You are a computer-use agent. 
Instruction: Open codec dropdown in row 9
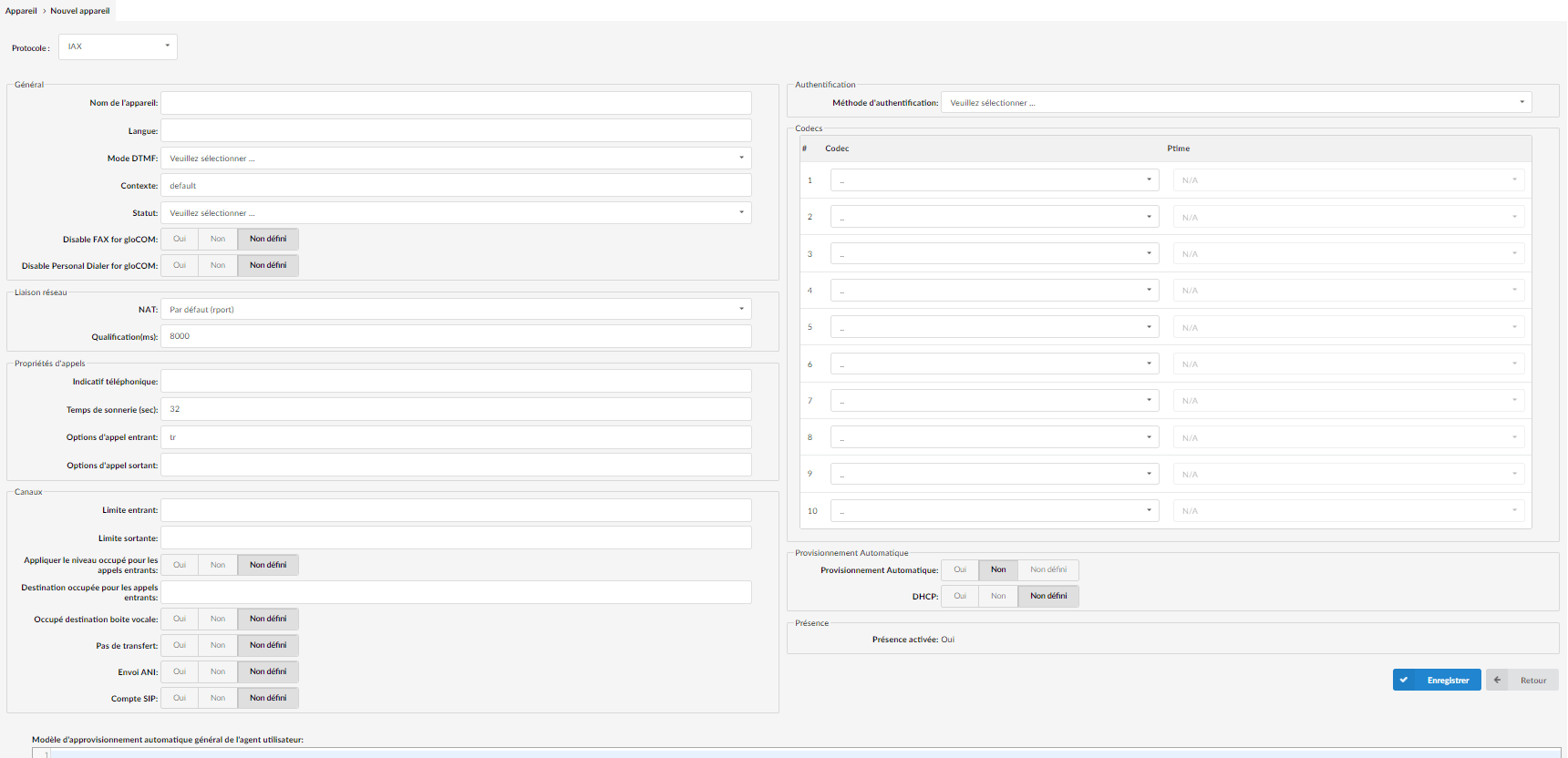(x=995, y=474)
